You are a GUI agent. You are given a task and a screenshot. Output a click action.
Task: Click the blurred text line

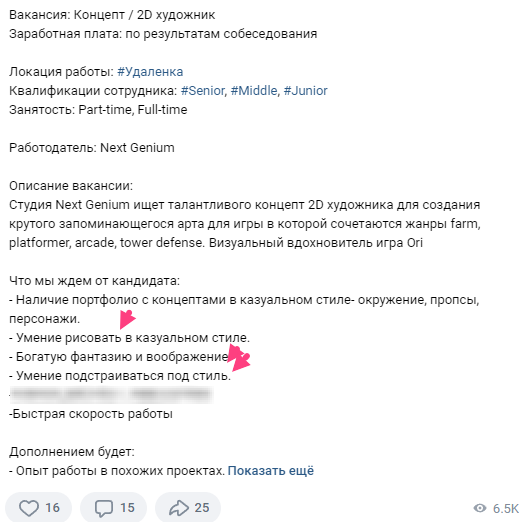[x=111, y=394]
